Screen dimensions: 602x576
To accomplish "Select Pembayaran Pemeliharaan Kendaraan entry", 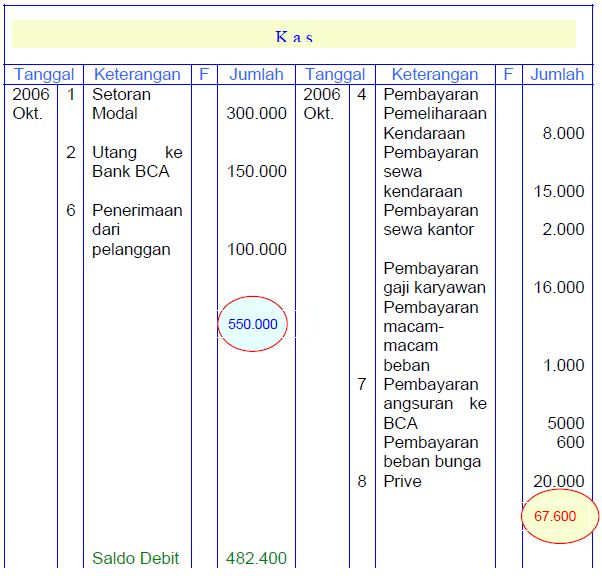I will point(435,114).
